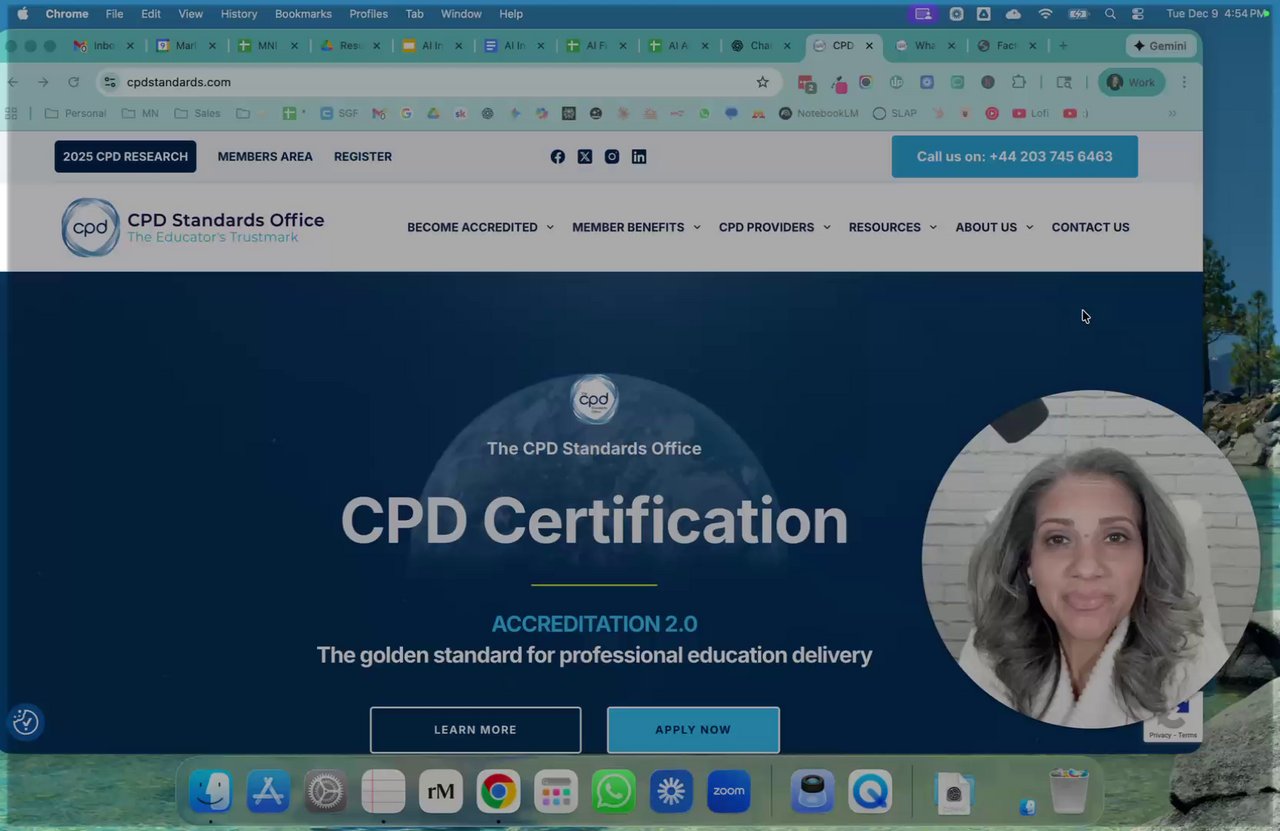Launch WhatsApp from the Dock
The image size is (1280, 831).
click(x=613, y=792)
